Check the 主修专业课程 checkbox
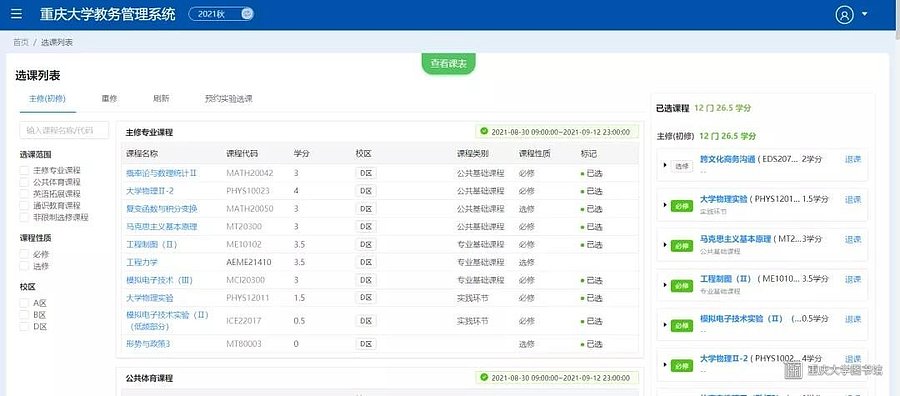 click(24, 170)
